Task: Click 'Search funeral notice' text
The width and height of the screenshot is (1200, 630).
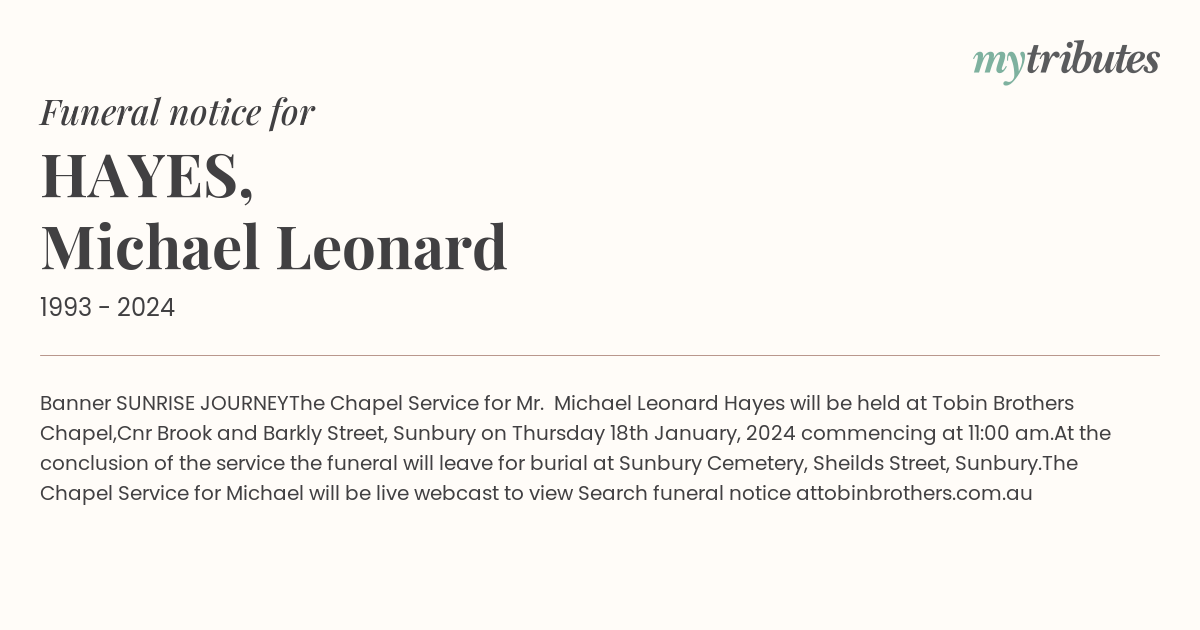Action: (x=684, y=494)
